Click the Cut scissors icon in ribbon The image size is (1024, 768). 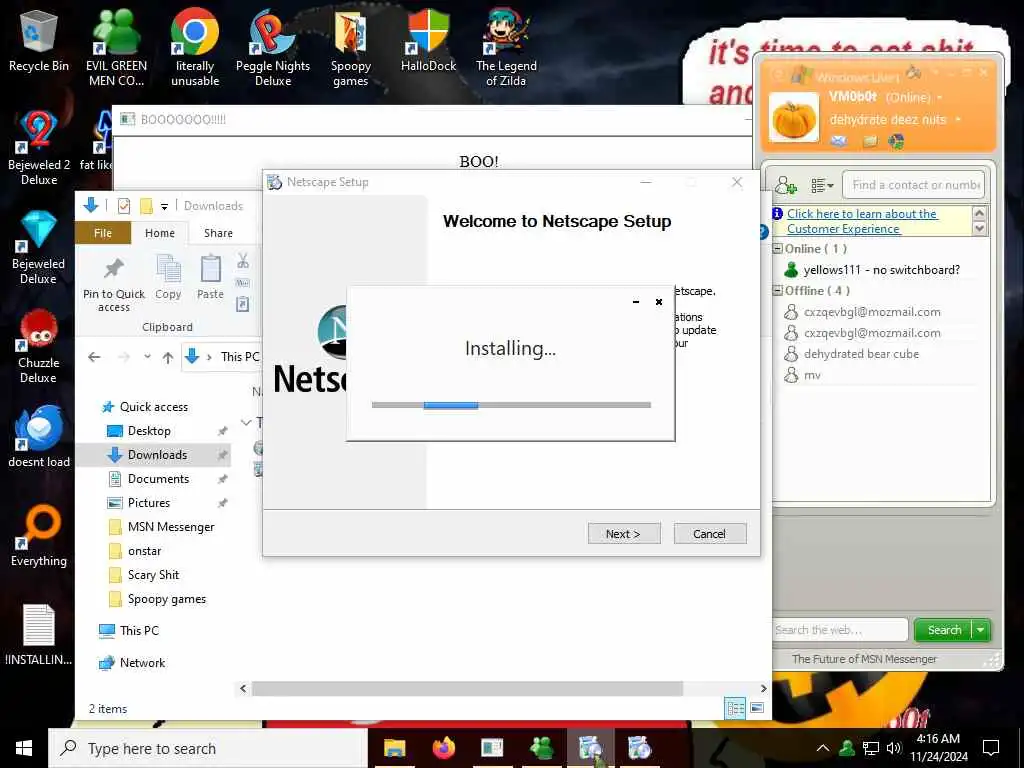243,261
